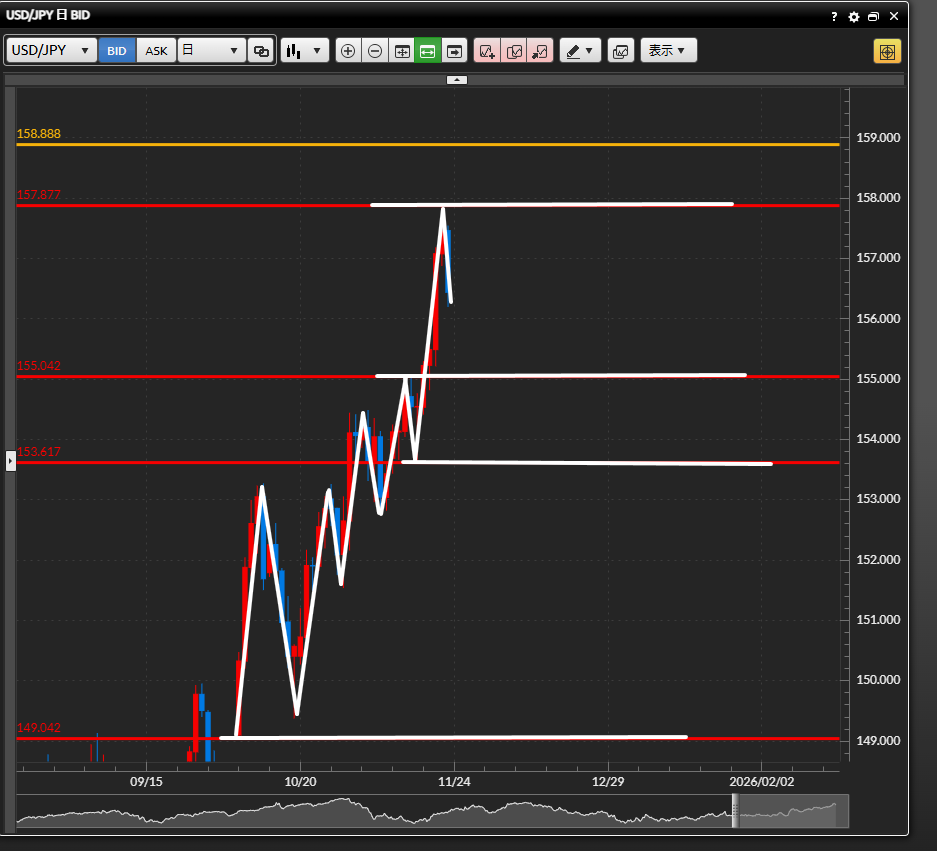
Task: Zoom in the chart with plus icon
Action: [348, 51]
